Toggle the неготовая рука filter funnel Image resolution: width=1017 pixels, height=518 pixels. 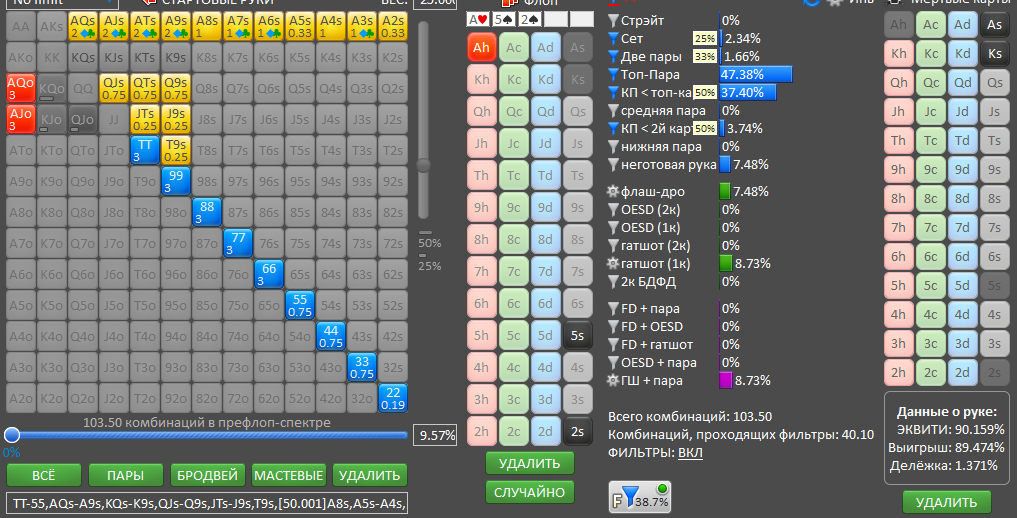(x=614, y=165)
